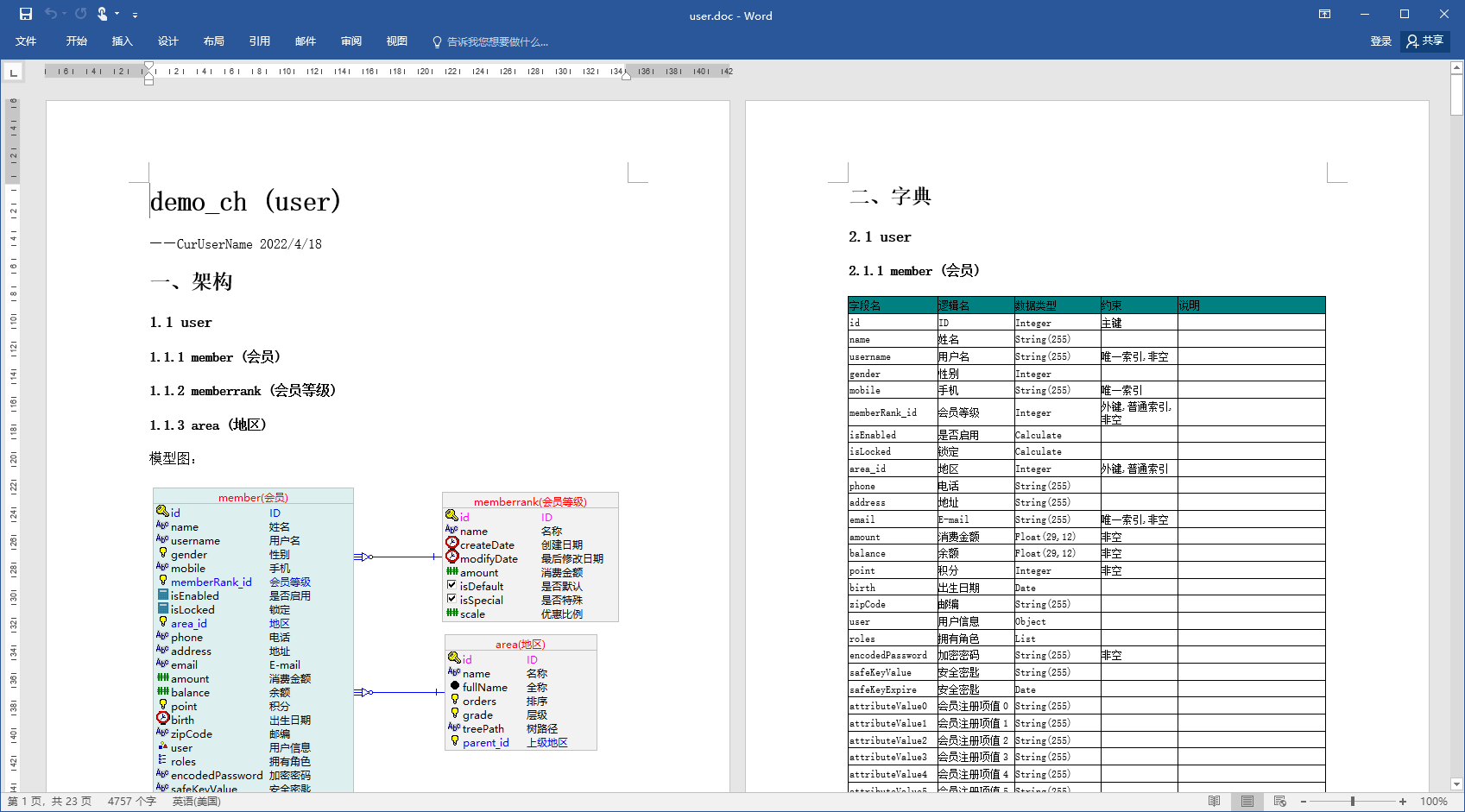Click the right indent marker on ruler
1465x812 pixels.
tap(626, 76)
